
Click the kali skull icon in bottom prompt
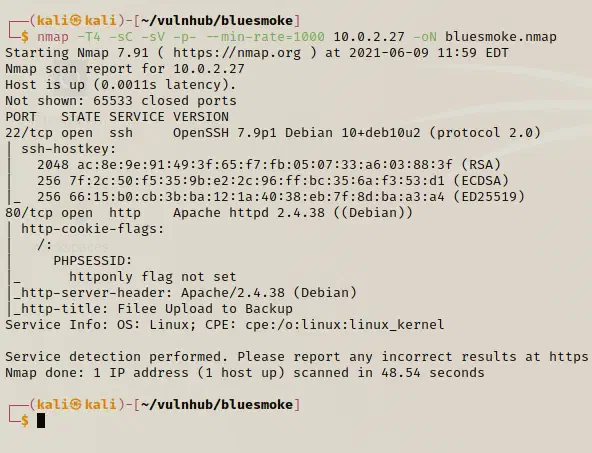coord(76,405)
